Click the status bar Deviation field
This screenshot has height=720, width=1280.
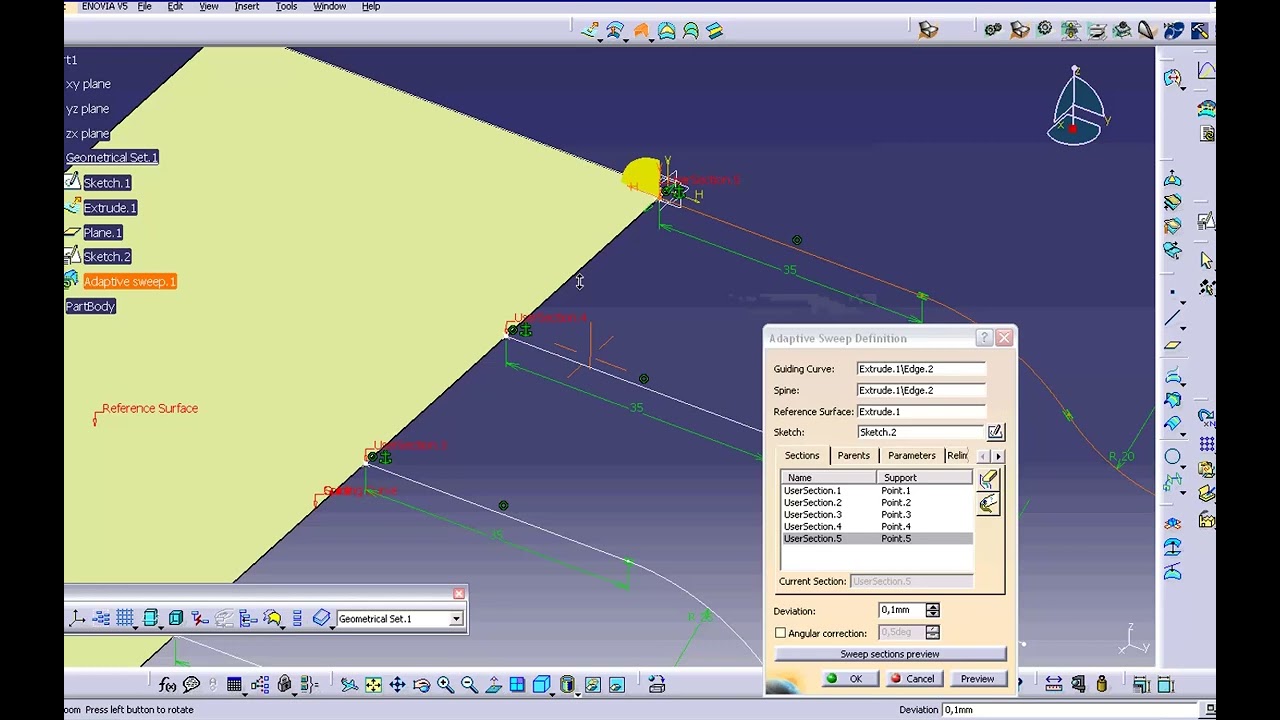(1069, 710)
